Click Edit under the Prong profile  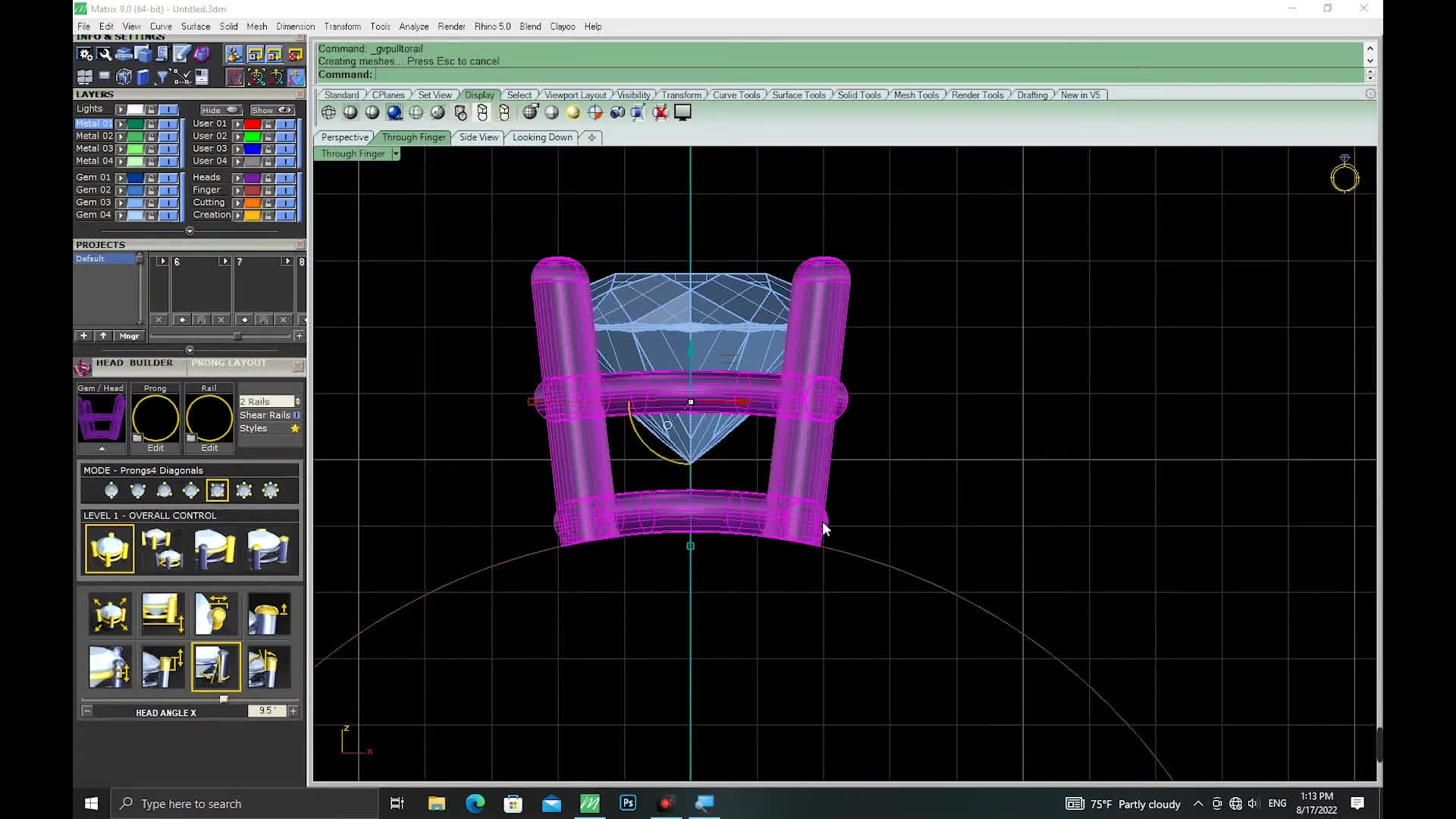(x=155, y=448)
